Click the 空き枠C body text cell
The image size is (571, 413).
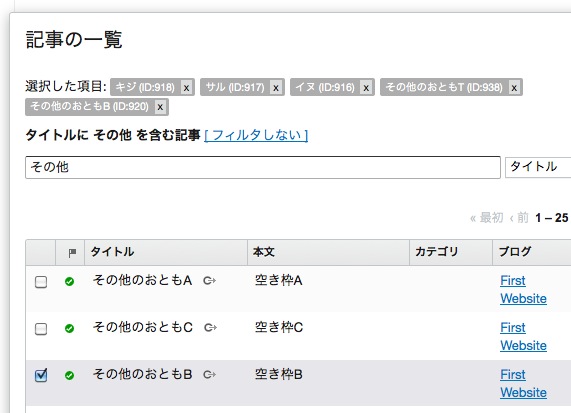[x=279, y=327]
